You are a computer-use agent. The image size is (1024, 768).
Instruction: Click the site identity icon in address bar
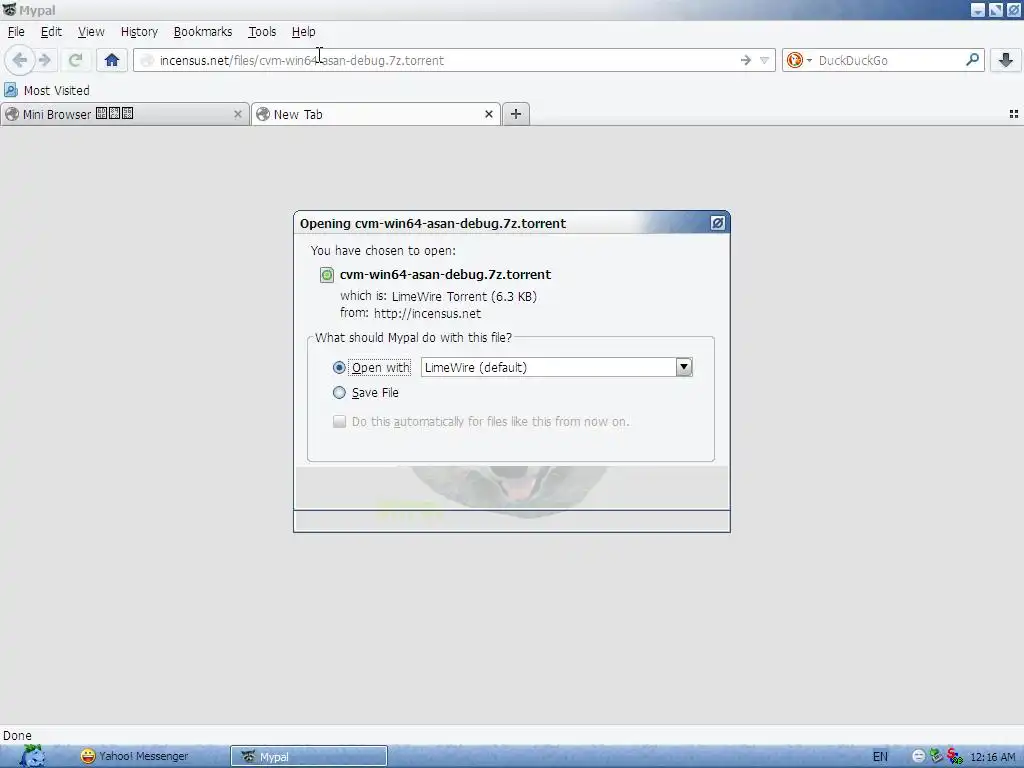(148, 60)
